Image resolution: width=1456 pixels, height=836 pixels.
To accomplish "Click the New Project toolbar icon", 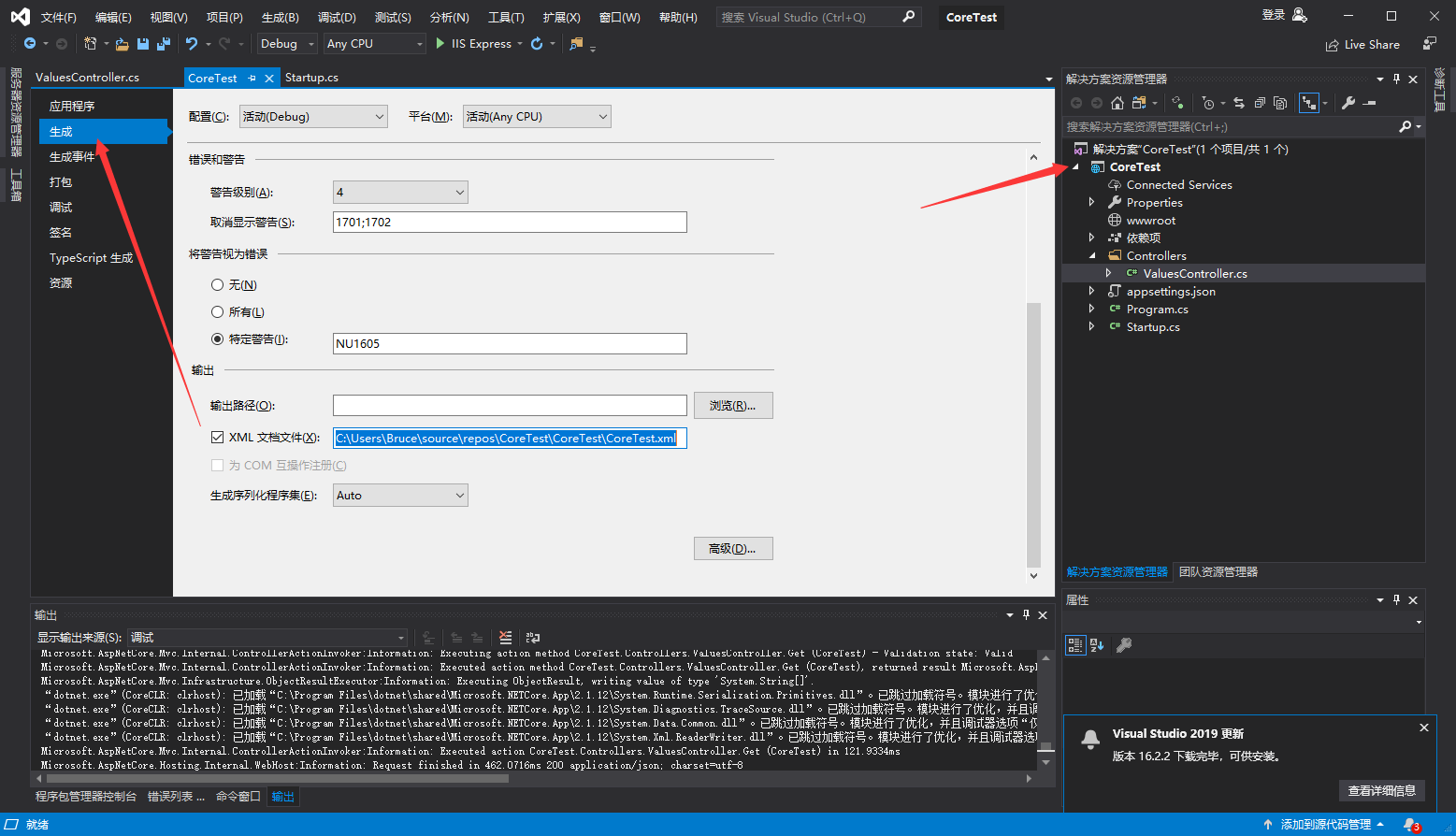I will (90, 43).
